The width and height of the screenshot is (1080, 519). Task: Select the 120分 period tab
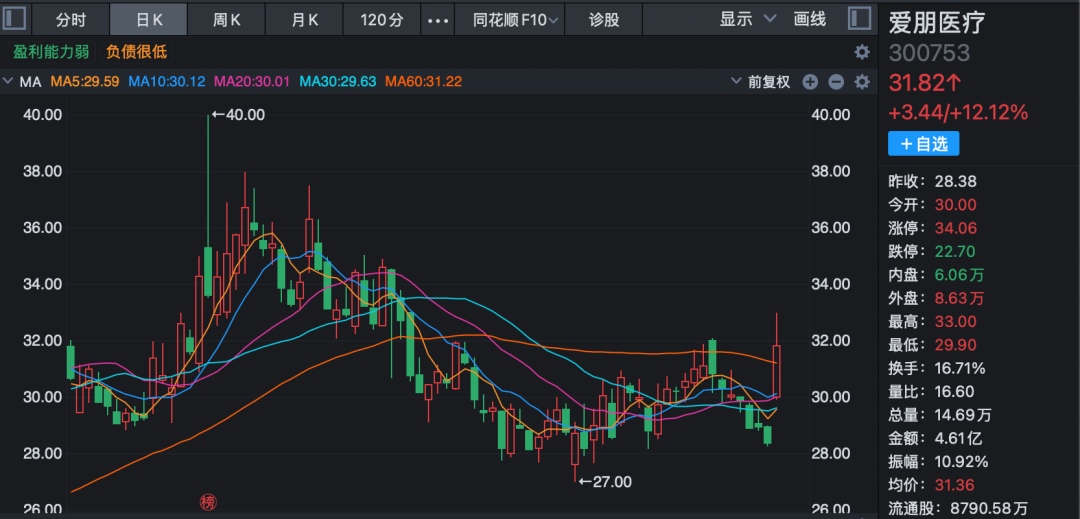pos(382,19)
